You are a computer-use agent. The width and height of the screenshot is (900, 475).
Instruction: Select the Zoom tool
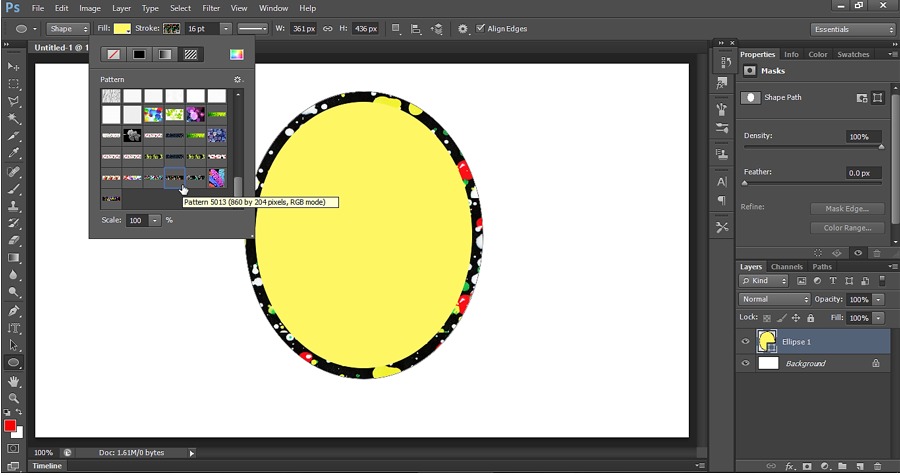(13, 398)
